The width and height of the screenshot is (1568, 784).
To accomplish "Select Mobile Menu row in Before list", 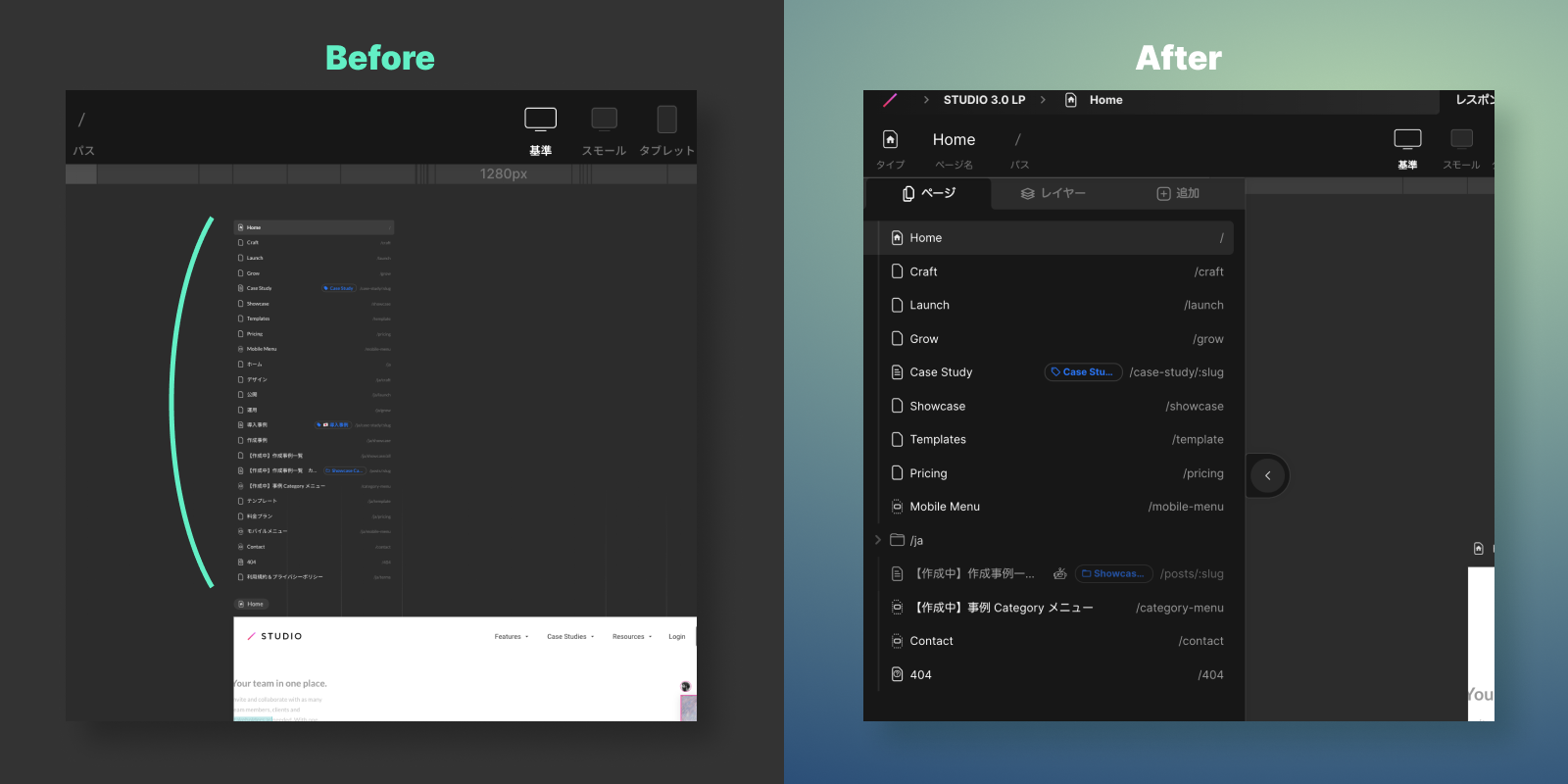I will pyautogui.click(x=314, y=349).
